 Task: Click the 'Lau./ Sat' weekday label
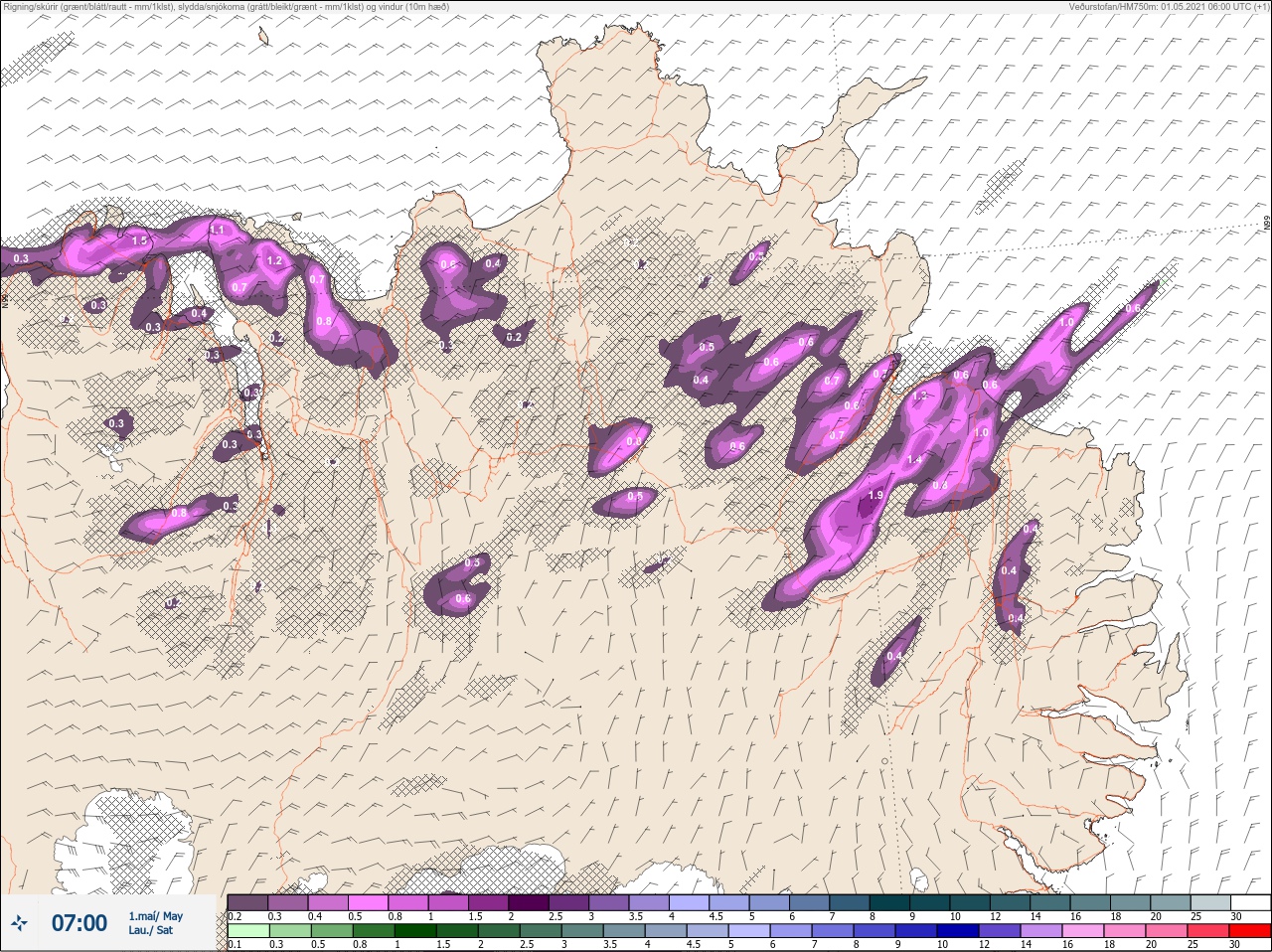point(150,931)
